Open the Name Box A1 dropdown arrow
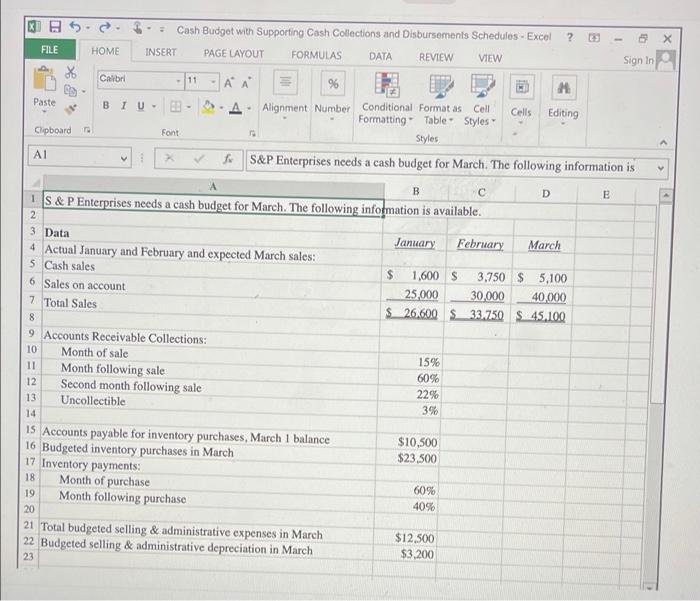Image resolution: width=700 pixels, height=601 pixels. (124, 158)
